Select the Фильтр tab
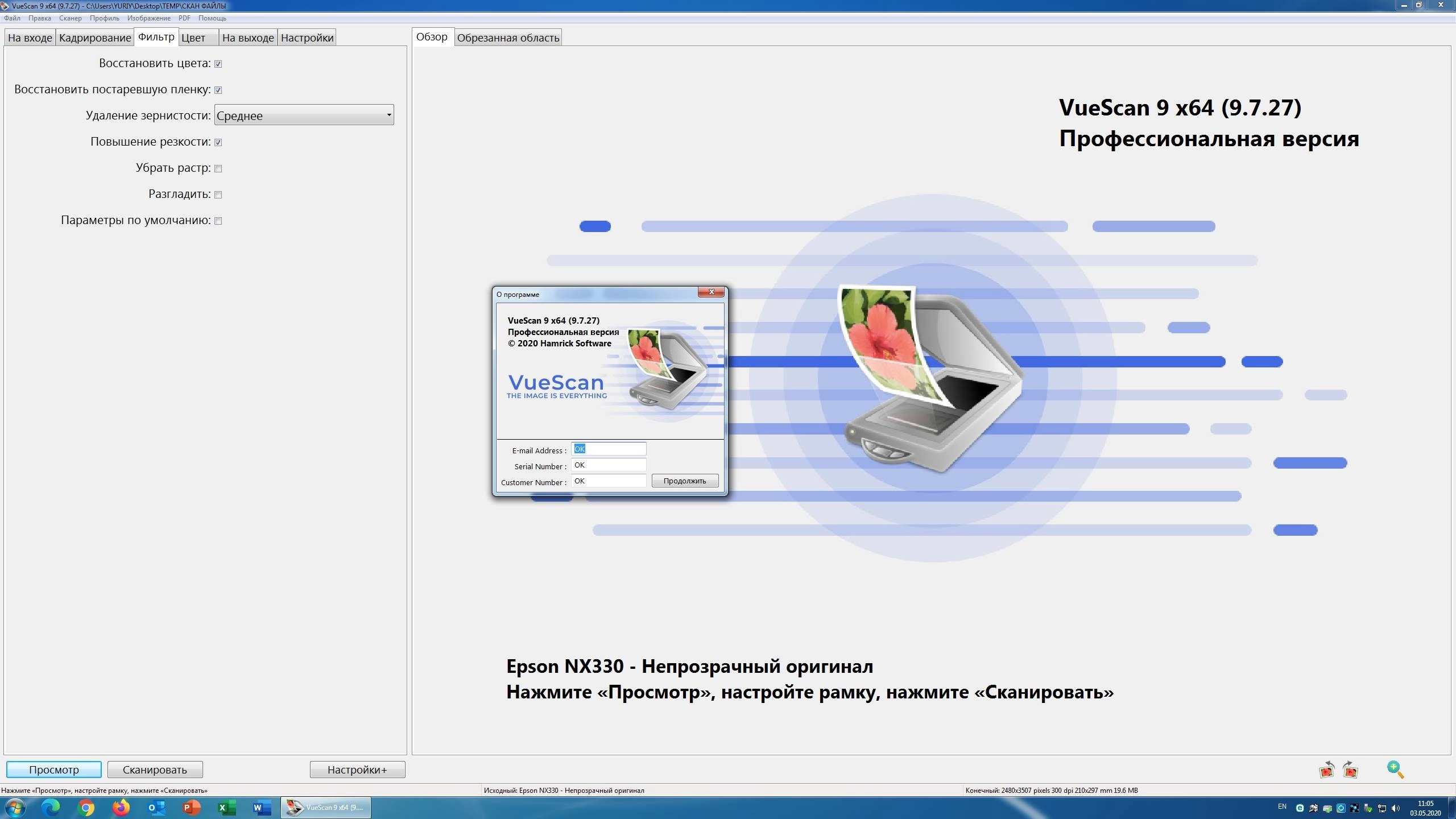Screen dimensions: 1456x819 (x=156, y=37)
